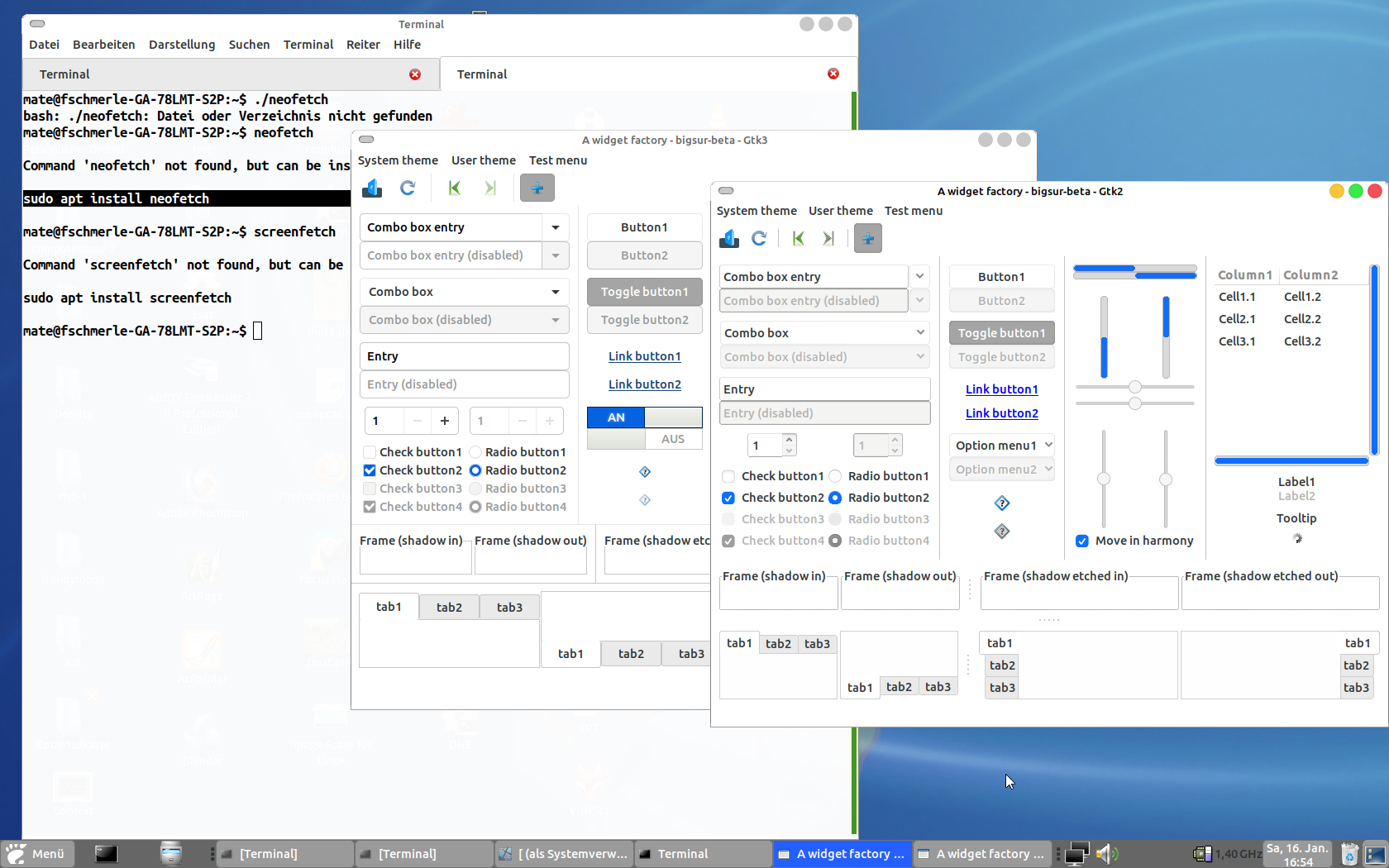Turn off the AN/AUS switch in Gtk3

645,417
